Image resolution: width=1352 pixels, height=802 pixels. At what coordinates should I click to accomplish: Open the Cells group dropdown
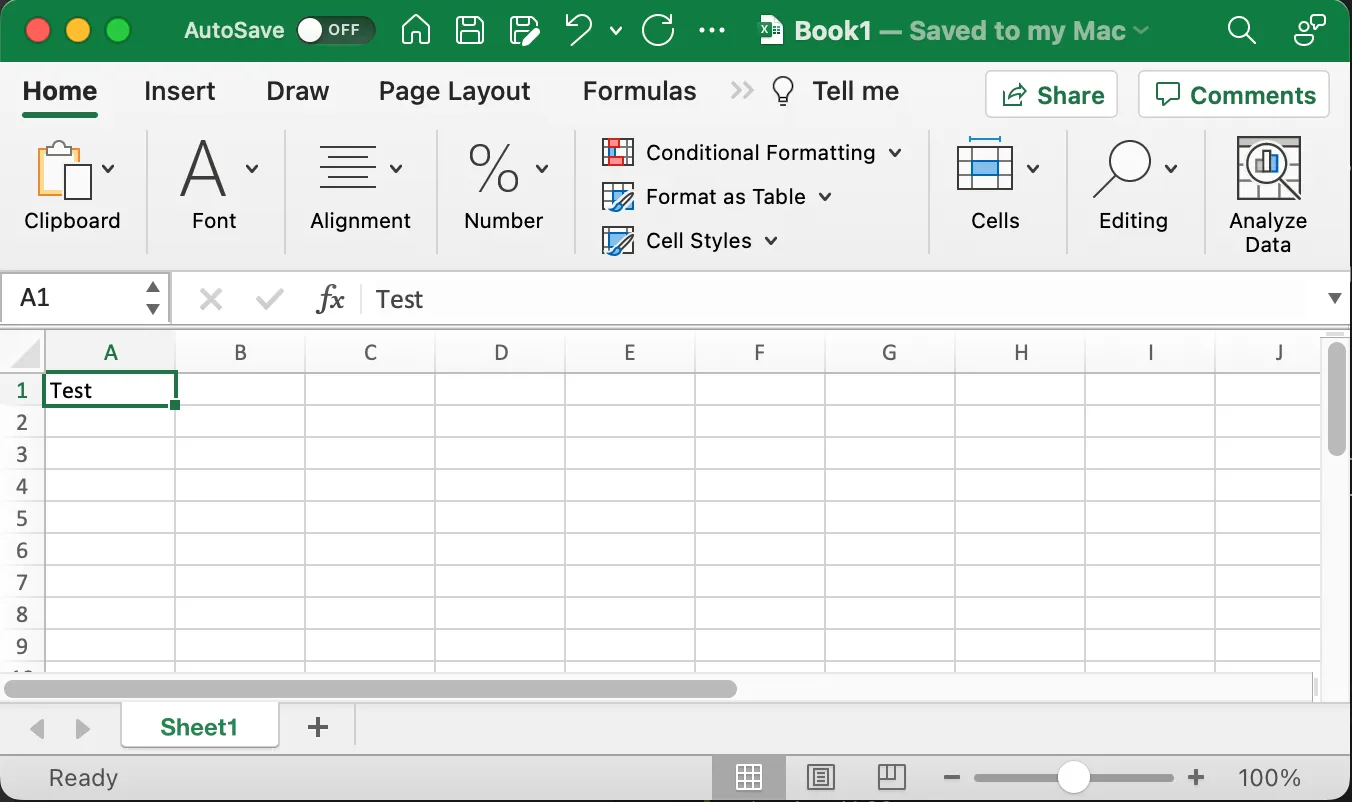tap(1034, 168)
